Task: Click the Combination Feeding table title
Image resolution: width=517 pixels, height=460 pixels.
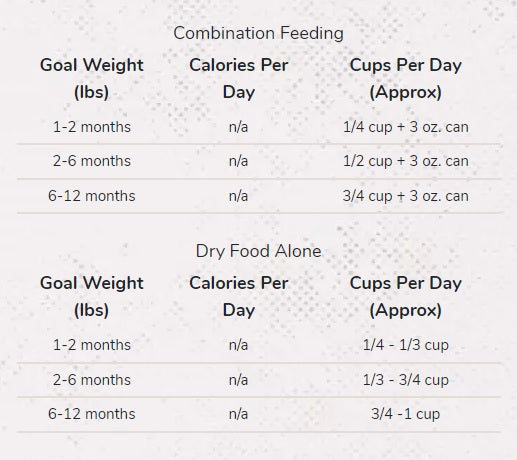Action: [x=258, y=33]
